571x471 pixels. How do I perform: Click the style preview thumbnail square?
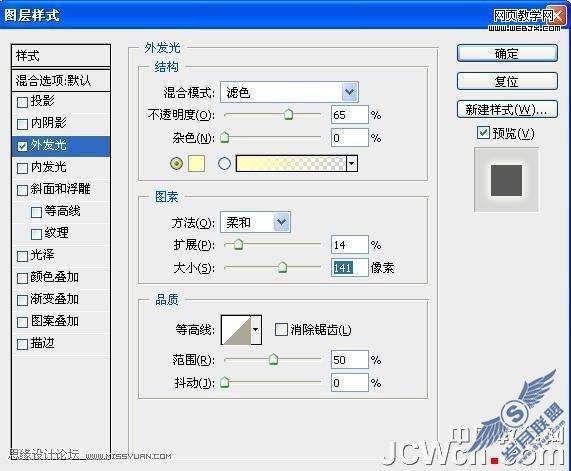click(x=506, y=180)
